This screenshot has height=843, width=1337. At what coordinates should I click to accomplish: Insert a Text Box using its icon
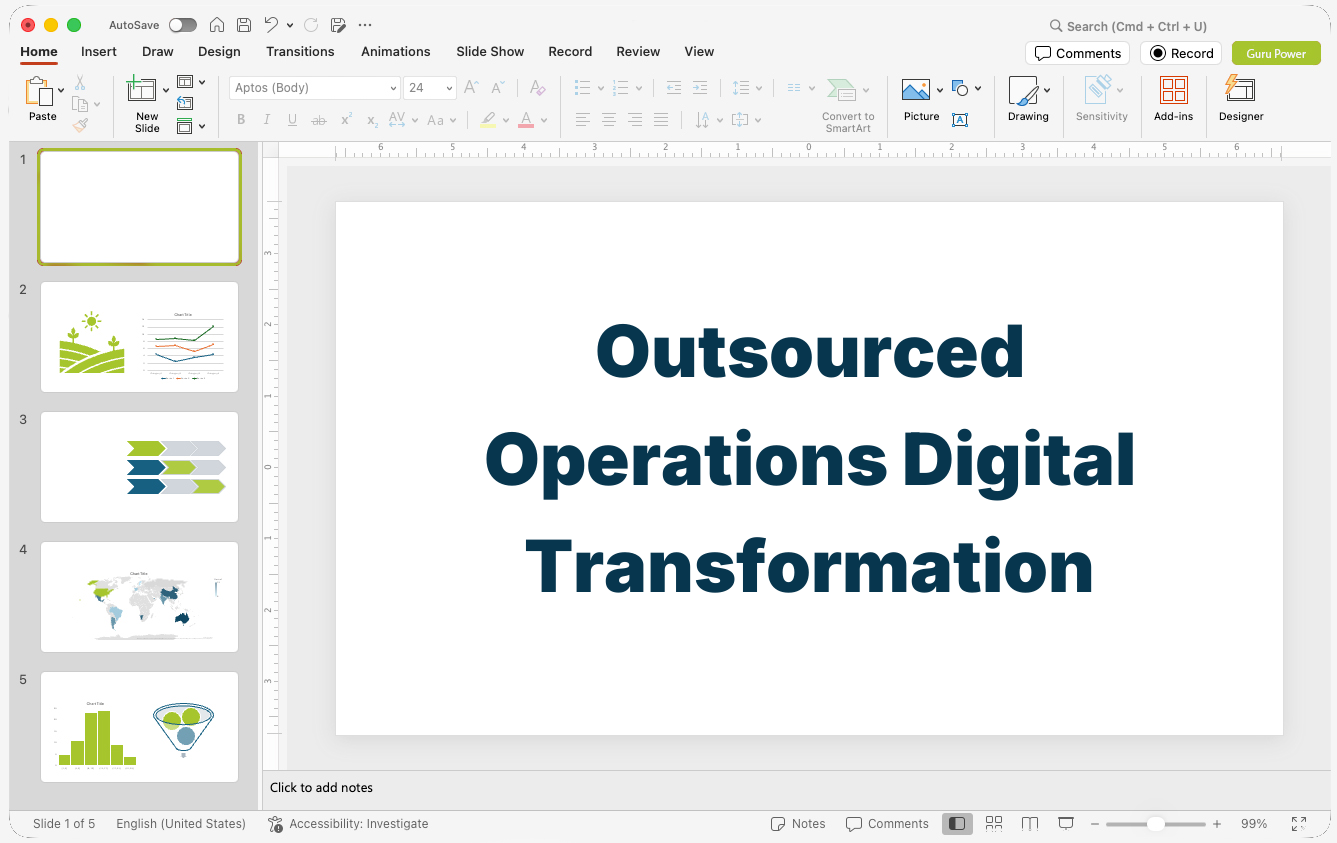tap(960, 120)
